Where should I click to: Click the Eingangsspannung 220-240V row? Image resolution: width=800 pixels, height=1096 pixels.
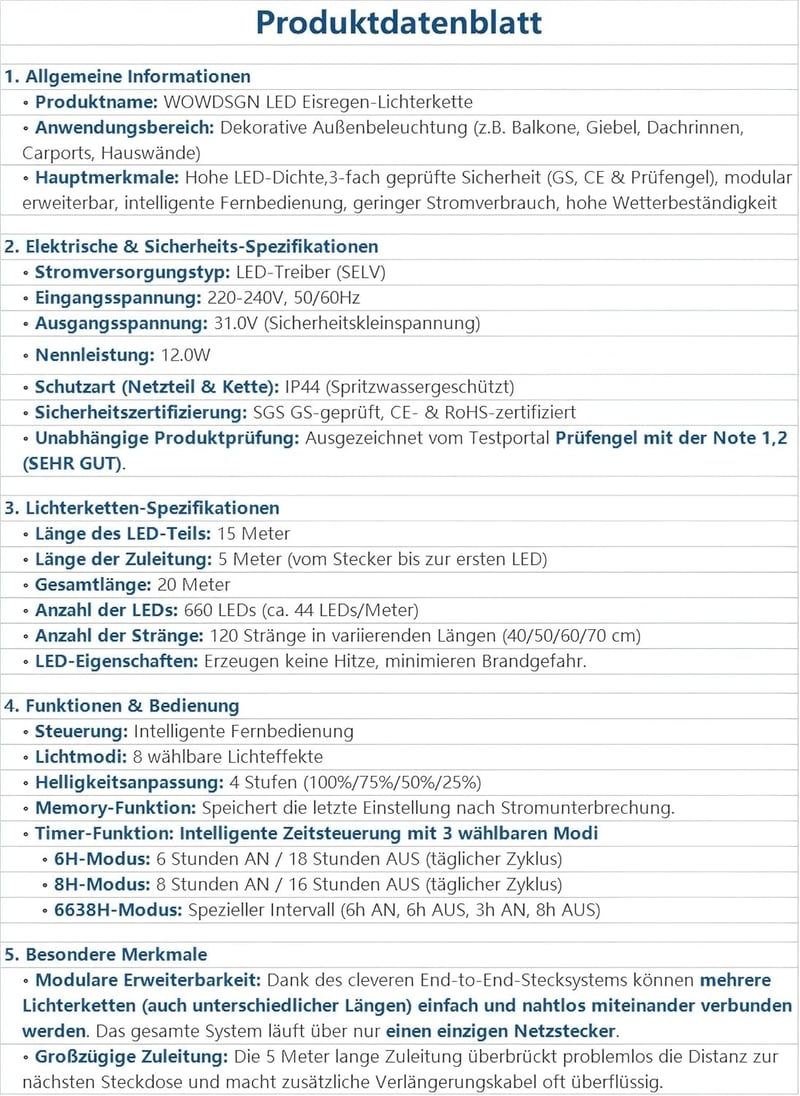tap(400, 298)
